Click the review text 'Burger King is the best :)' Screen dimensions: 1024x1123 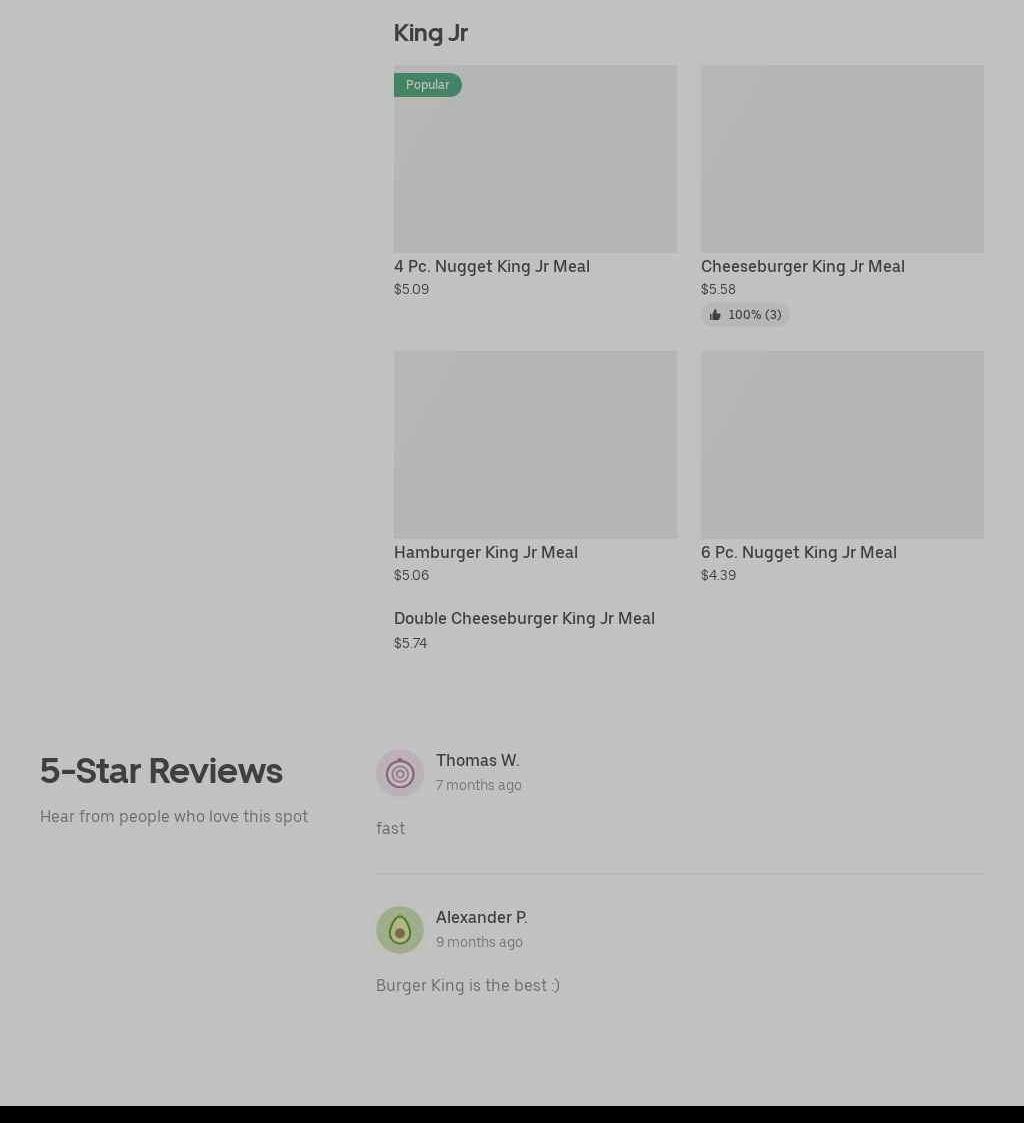pos(468,985)
